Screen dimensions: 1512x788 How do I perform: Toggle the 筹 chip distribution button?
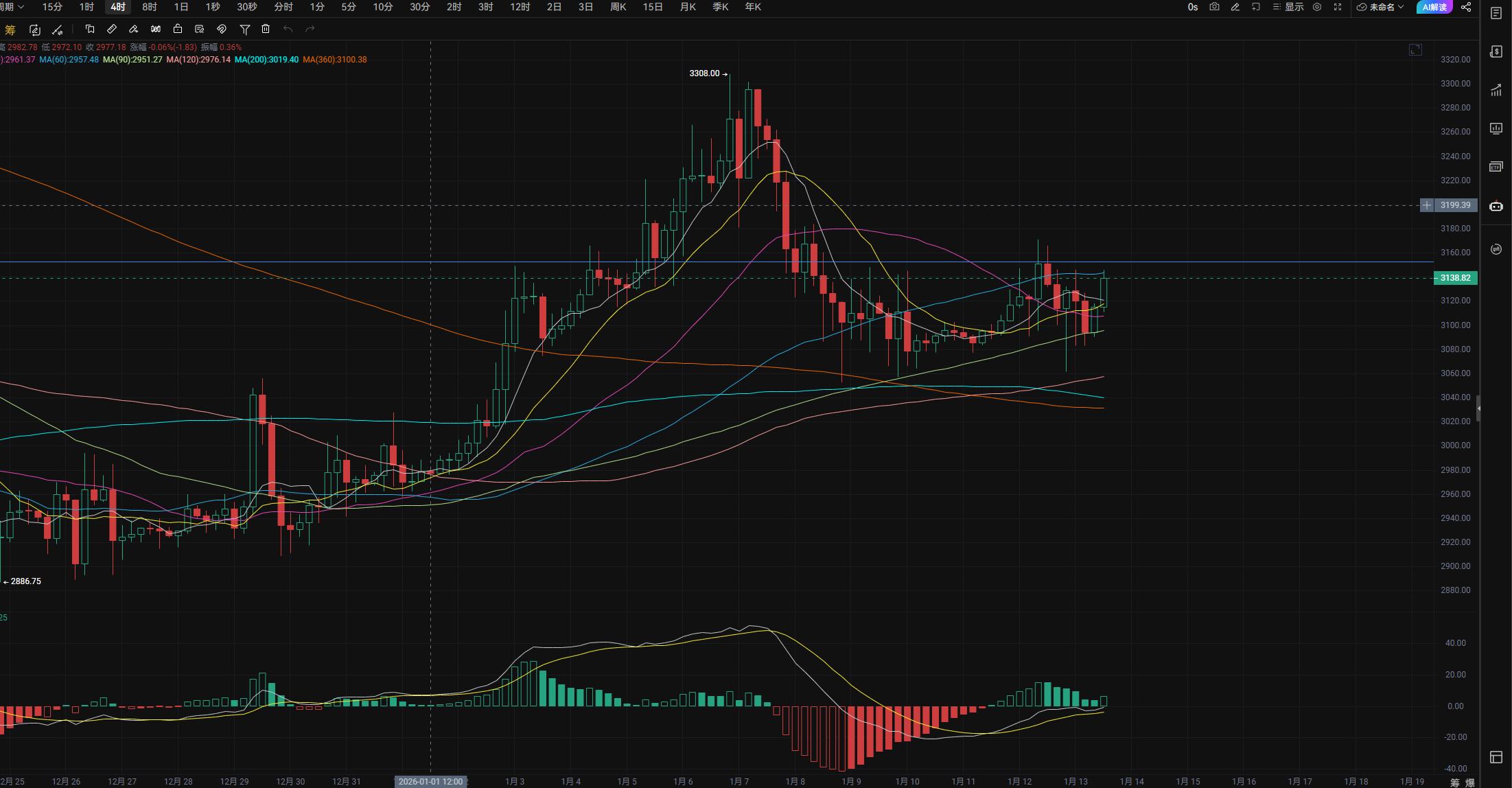tap(10, 30)
